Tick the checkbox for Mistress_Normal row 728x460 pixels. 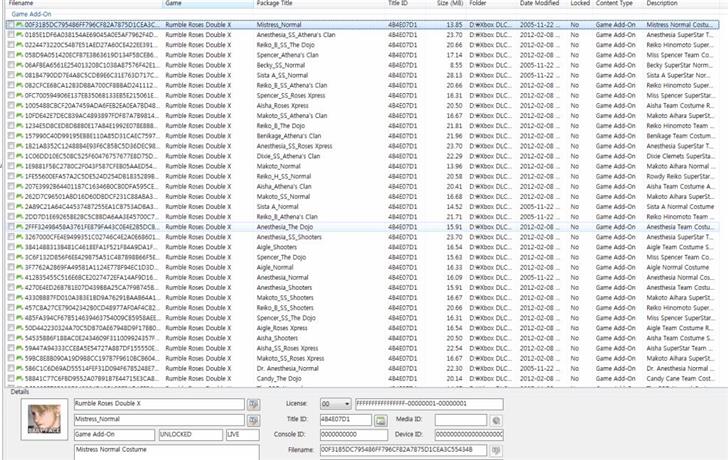11,25
